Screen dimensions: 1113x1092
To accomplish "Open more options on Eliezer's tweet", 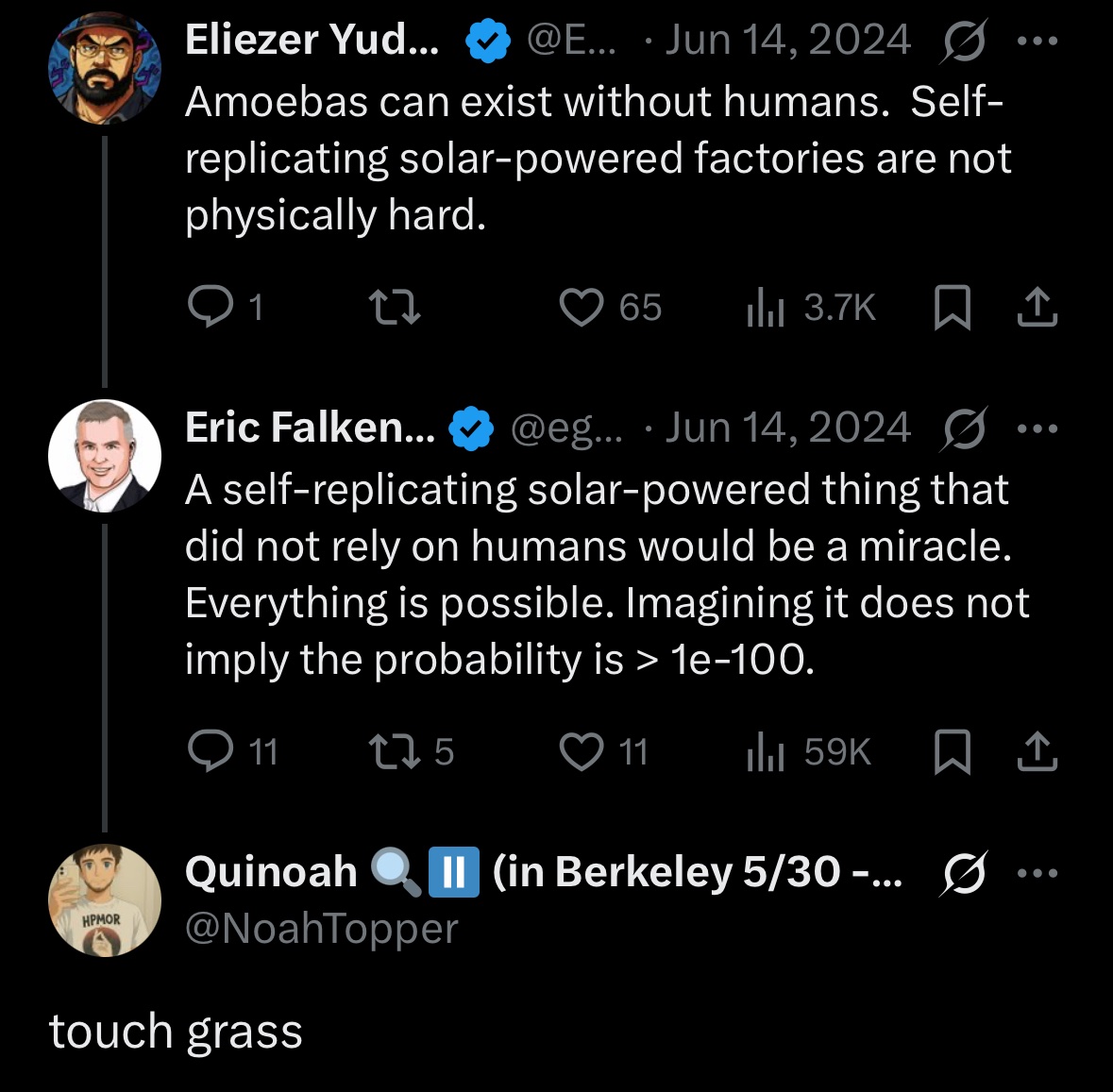I will [1037, 42].
